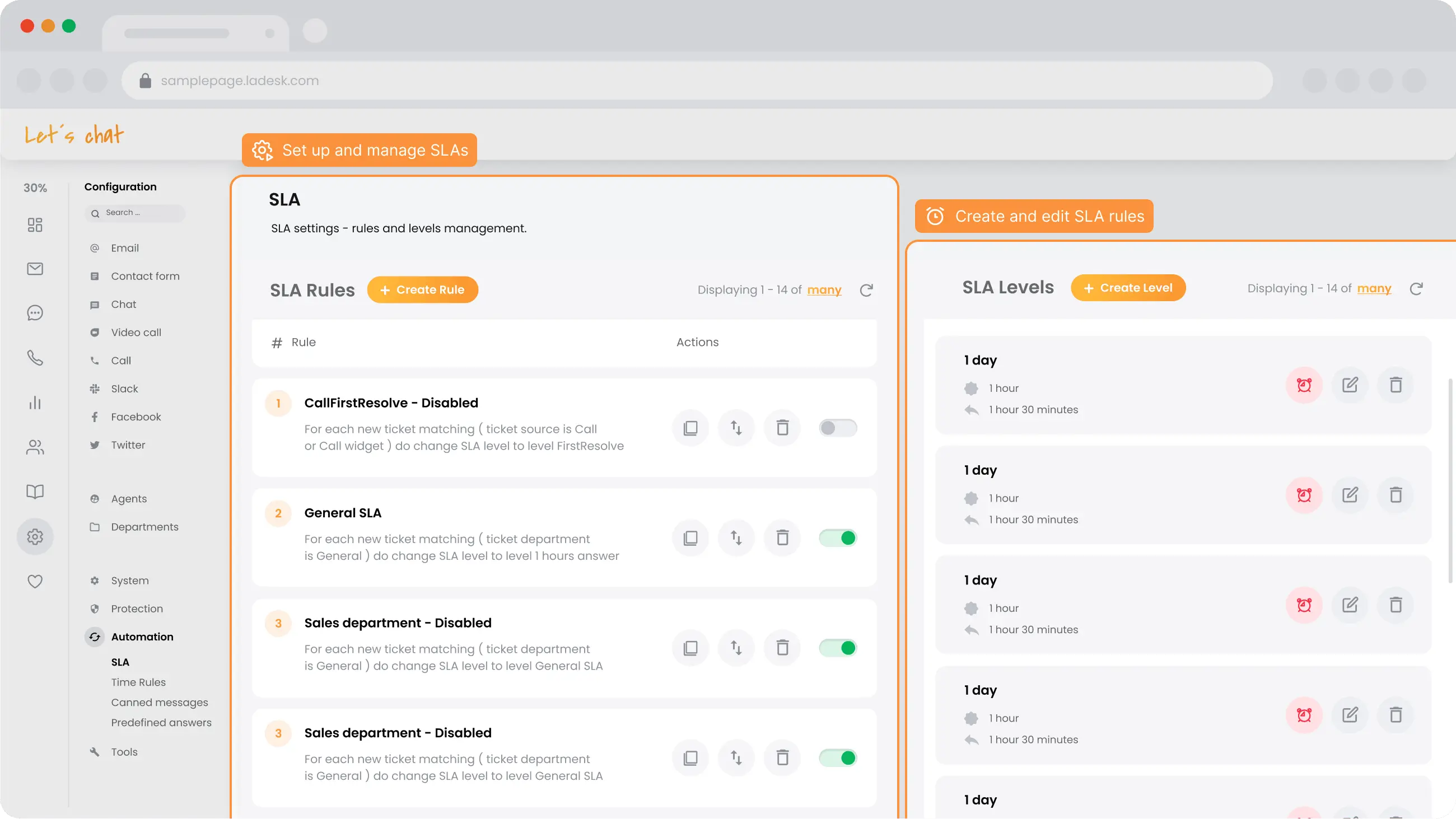1456x819 pixels.
Task: Open System settings
Action: click(119, 581)
